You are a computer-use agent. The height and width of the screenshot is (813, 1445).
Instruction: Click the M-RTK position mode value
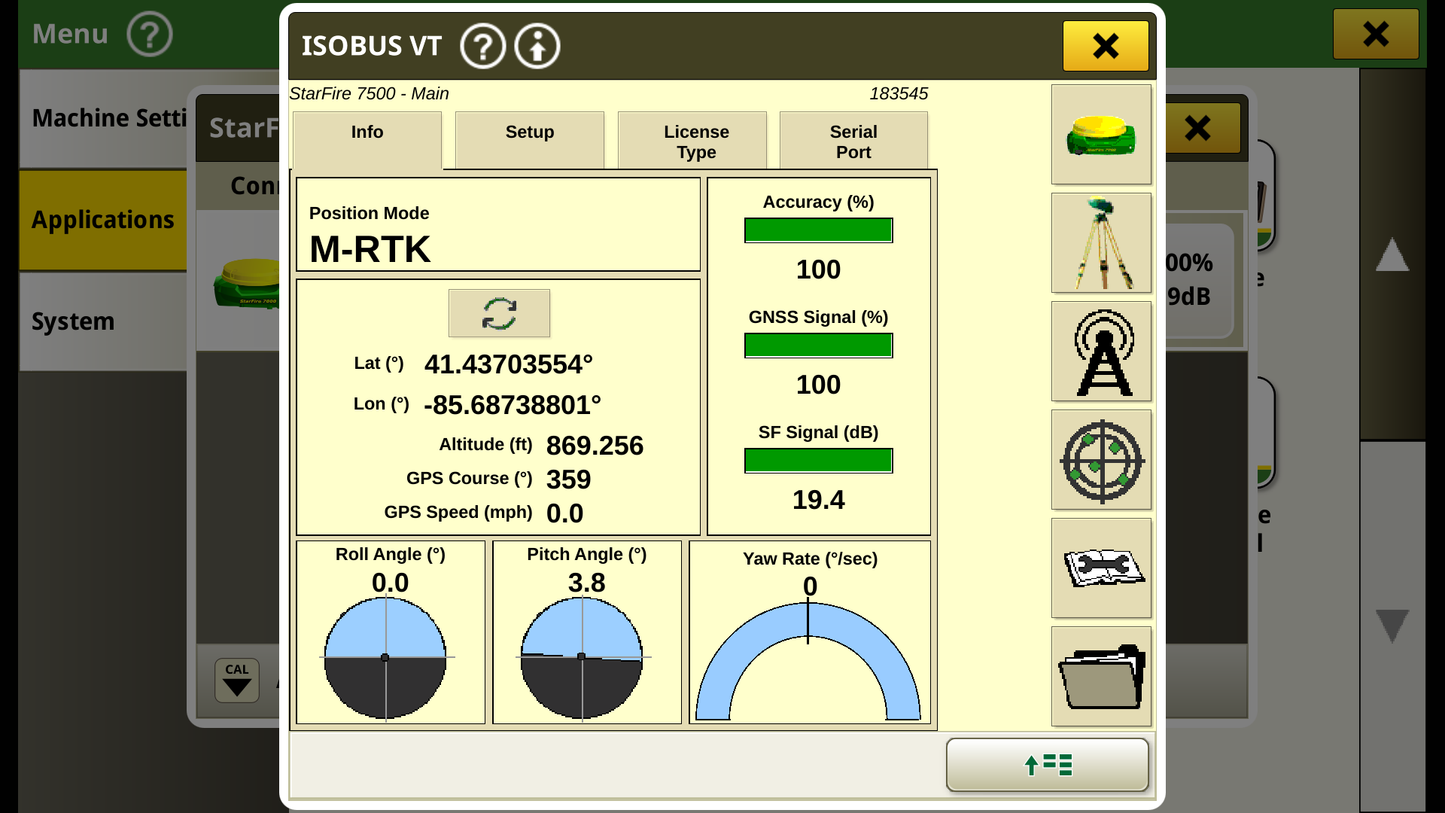(370, 250)
